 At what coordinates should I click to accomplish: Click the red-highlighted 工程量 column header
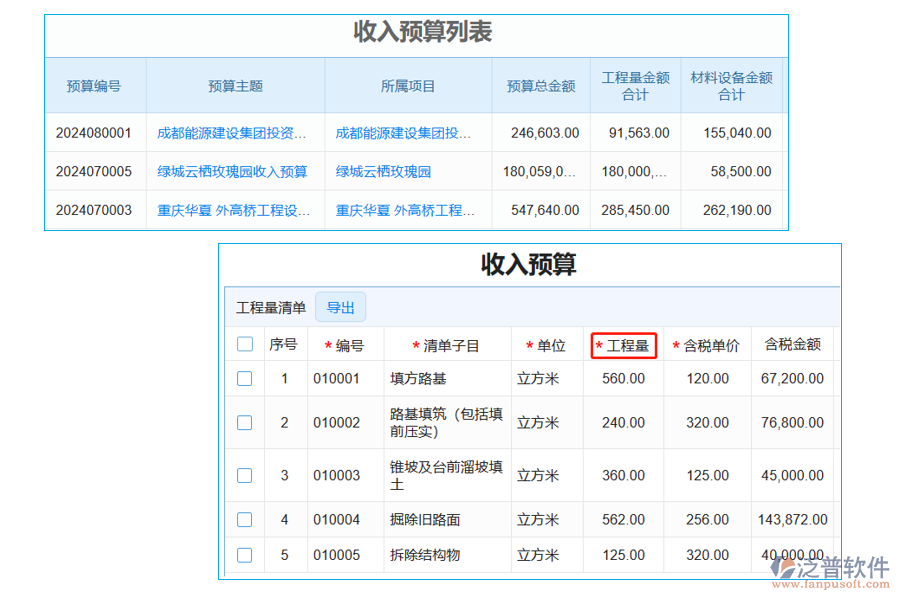coord(624,343)
